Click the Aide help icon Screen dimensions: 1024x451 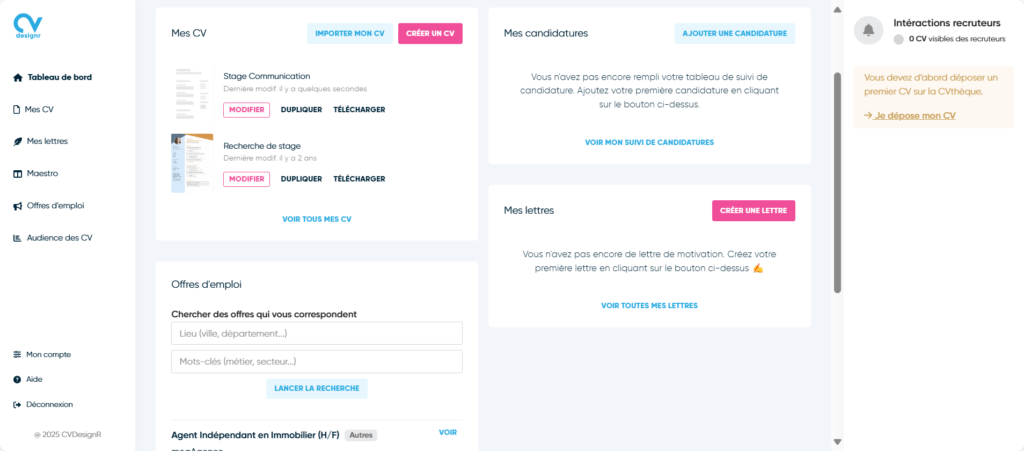point(17,379)
